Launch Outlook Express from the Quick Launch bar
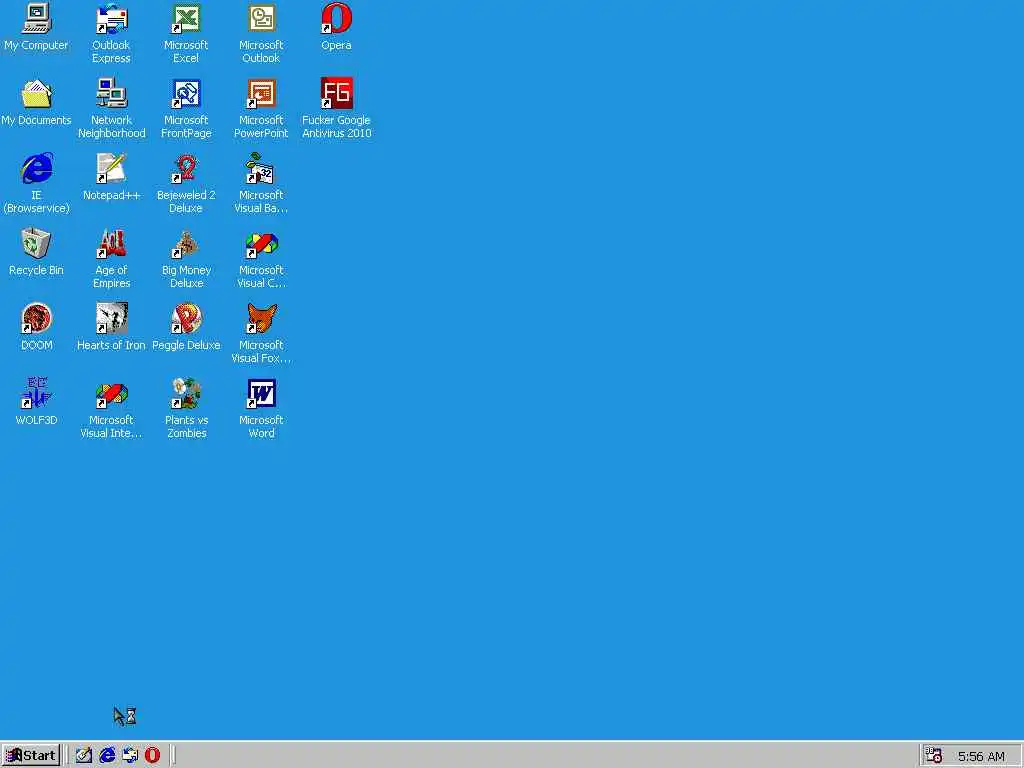The height and width of the screenshot is (768, 1024). 129,756
